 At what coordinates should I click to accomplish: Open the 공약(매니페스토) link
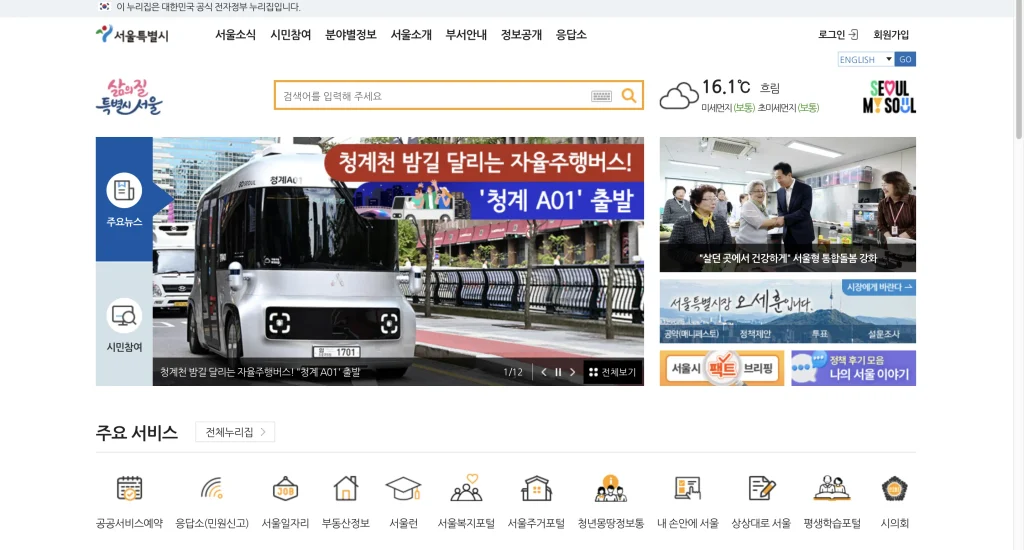(x=691, y=334)
